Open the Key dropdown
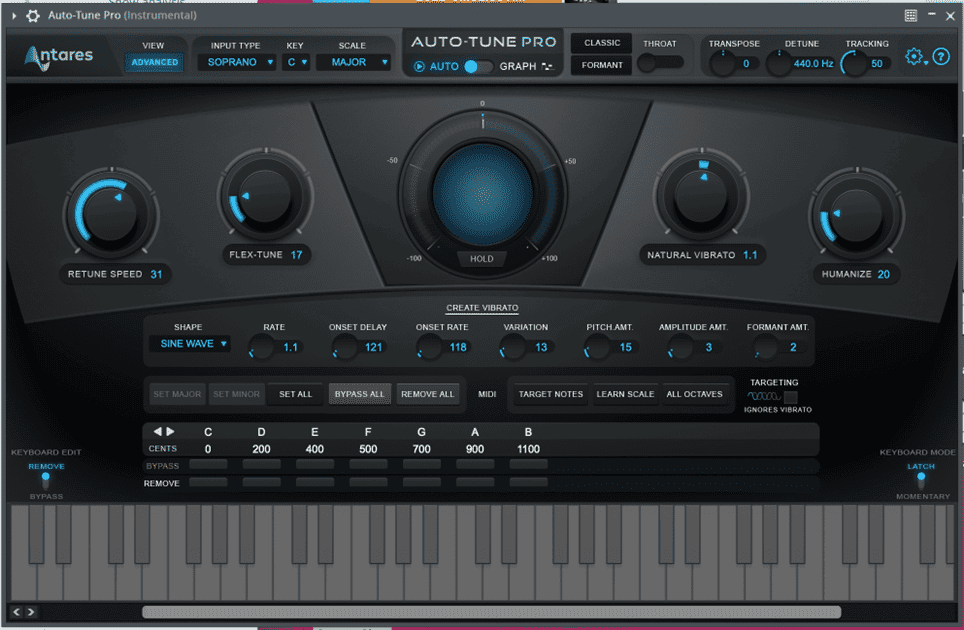The width and height of the screenshot is (964, 630). click(296, 62)
